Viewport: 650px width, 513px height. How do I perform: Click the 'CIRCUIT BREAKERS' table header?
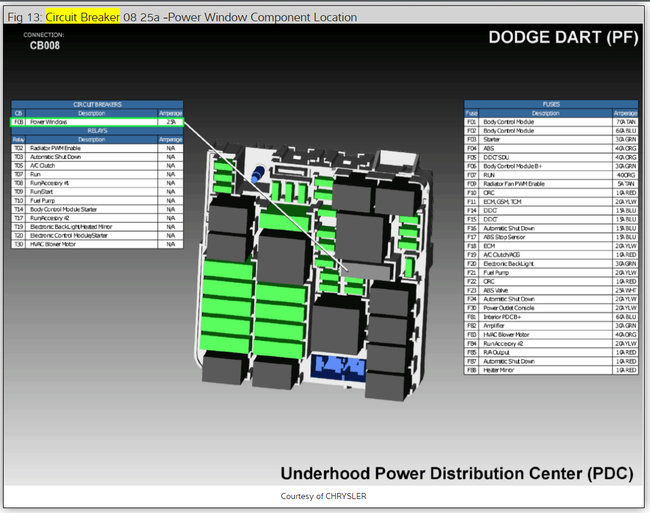pos(97,104)
